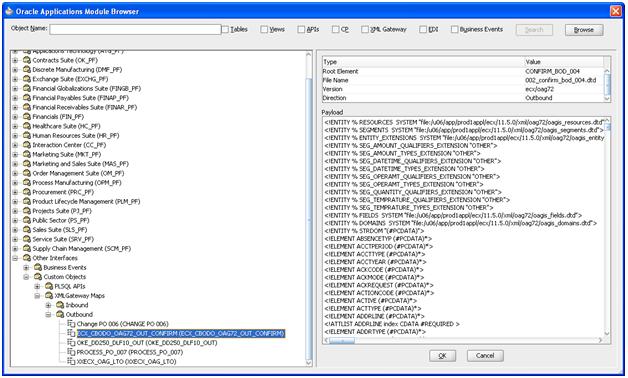
Task: Click the PLSQL APIs folder icon
Action: click(49, 286)
